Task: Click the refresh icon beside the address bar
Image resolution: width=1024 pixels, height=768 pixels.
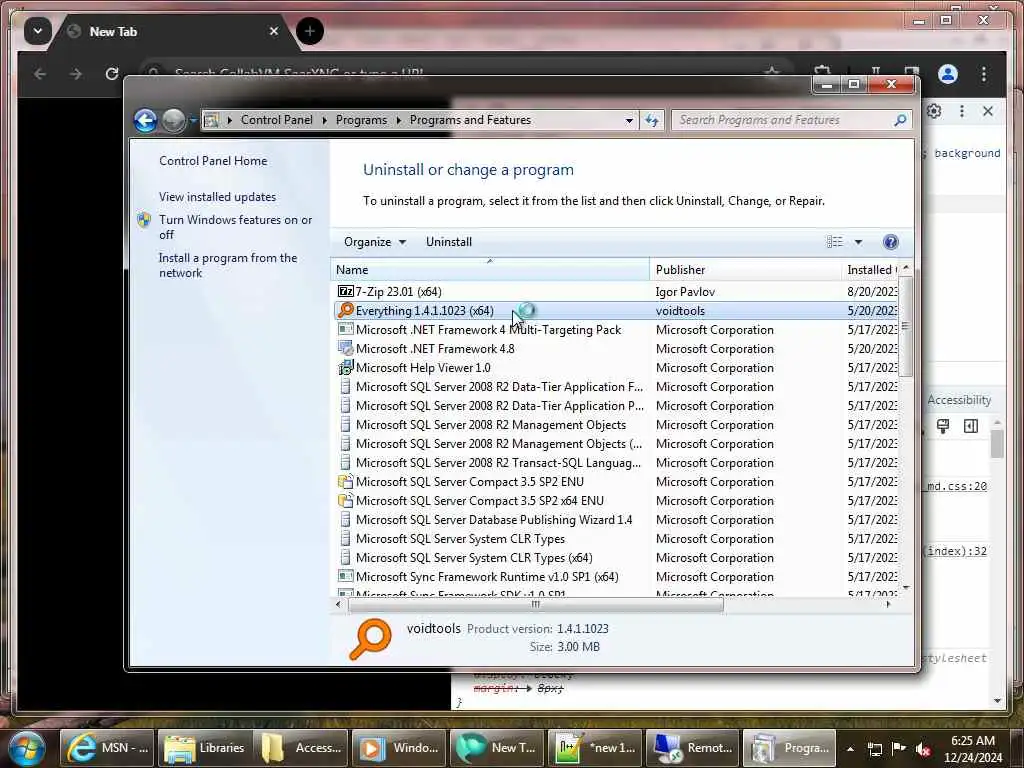Action: (x=651, y=120)
